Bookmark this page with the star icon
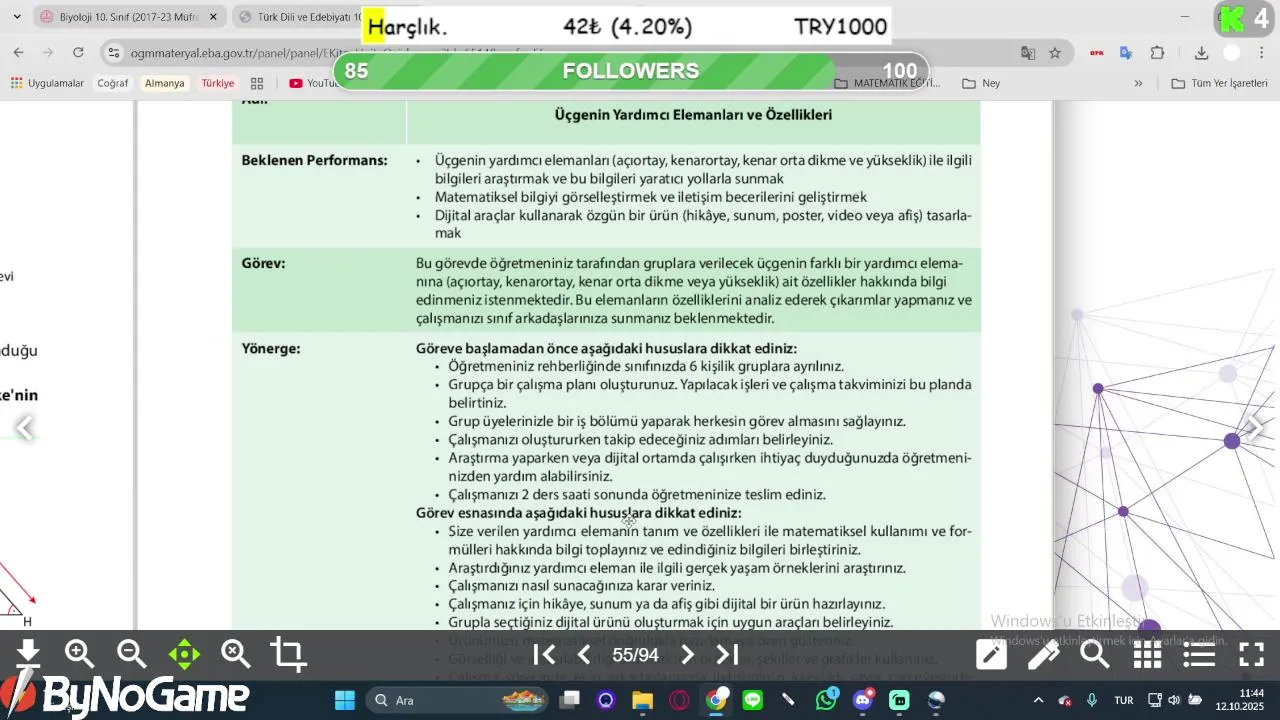This screenshot has width=1280, height=720. [x=1055, y=53]
